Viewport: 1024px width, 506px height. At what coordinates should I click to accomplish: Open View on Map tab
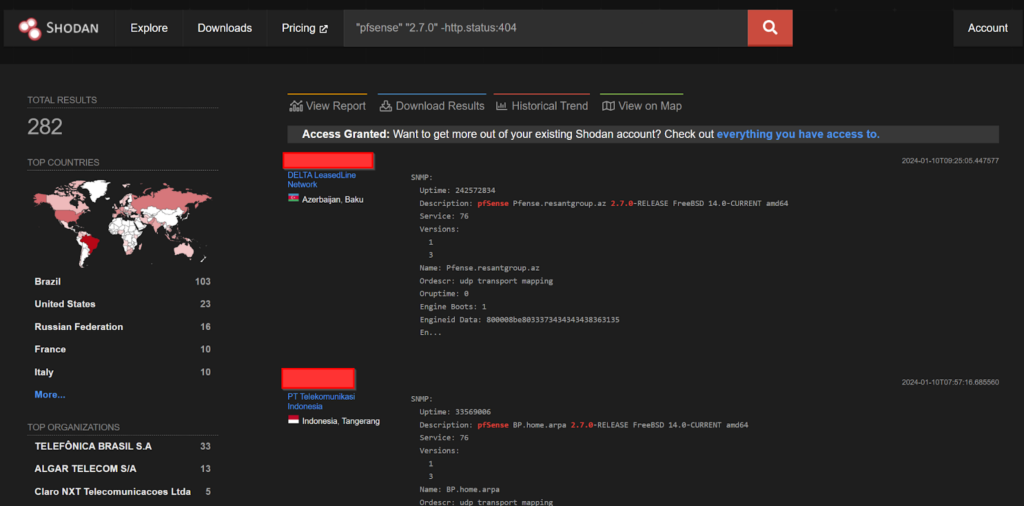pyautogui.click(x=641, y=106)
